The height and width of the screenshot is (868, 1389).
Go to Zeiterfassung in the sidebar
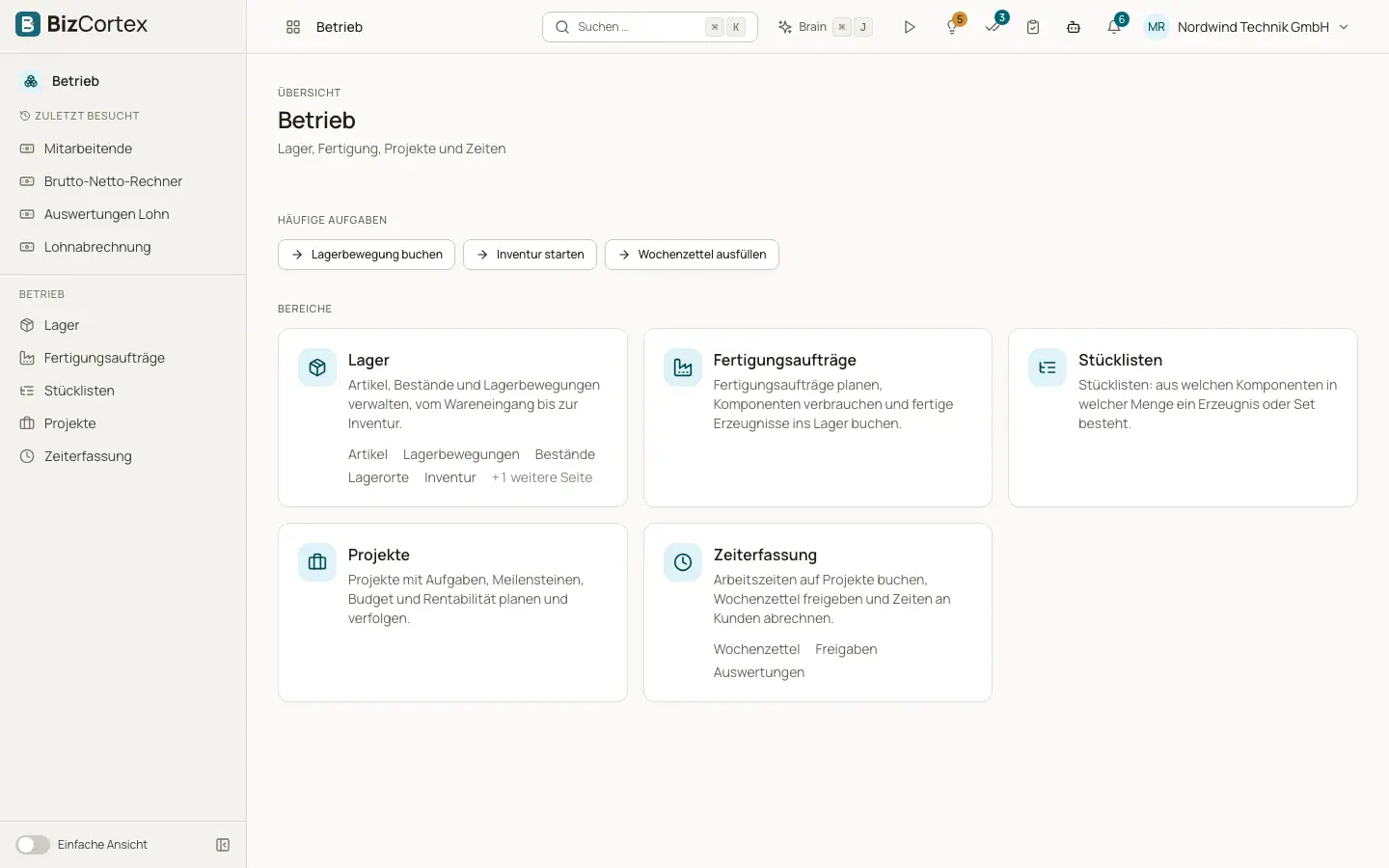(123, 456)
